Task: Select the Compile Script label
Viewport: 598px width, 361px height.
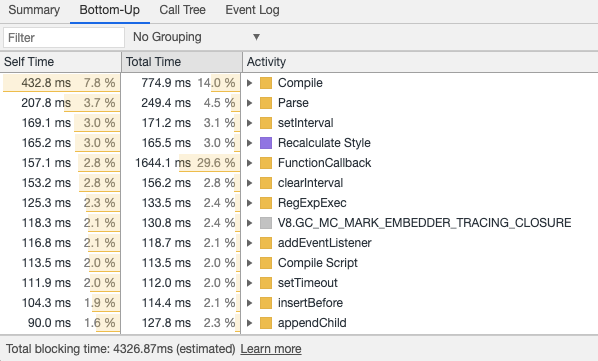Action: pyautogui.click(x=318, y=263)
